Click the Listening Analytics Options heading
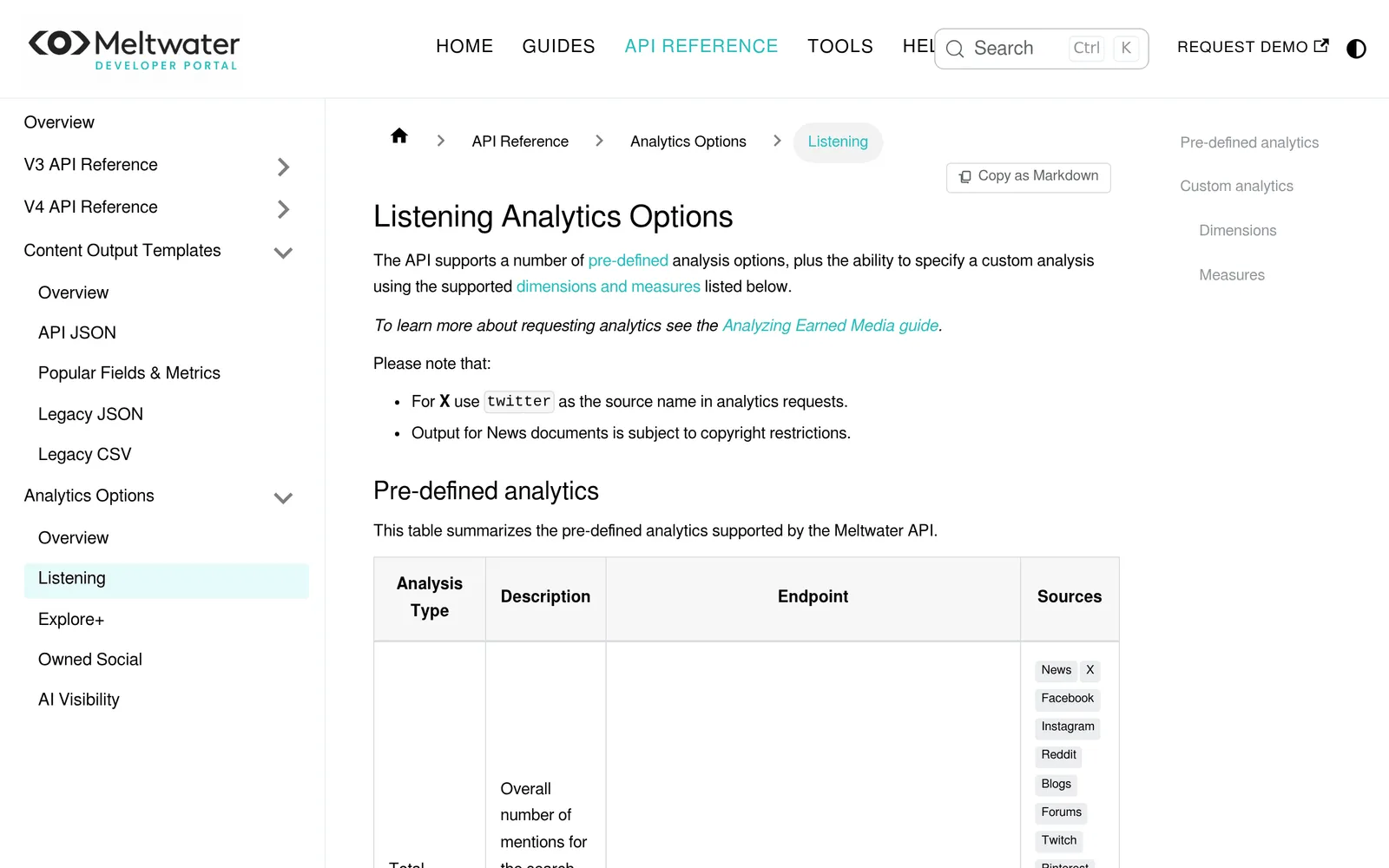 [x=553, y=217]
